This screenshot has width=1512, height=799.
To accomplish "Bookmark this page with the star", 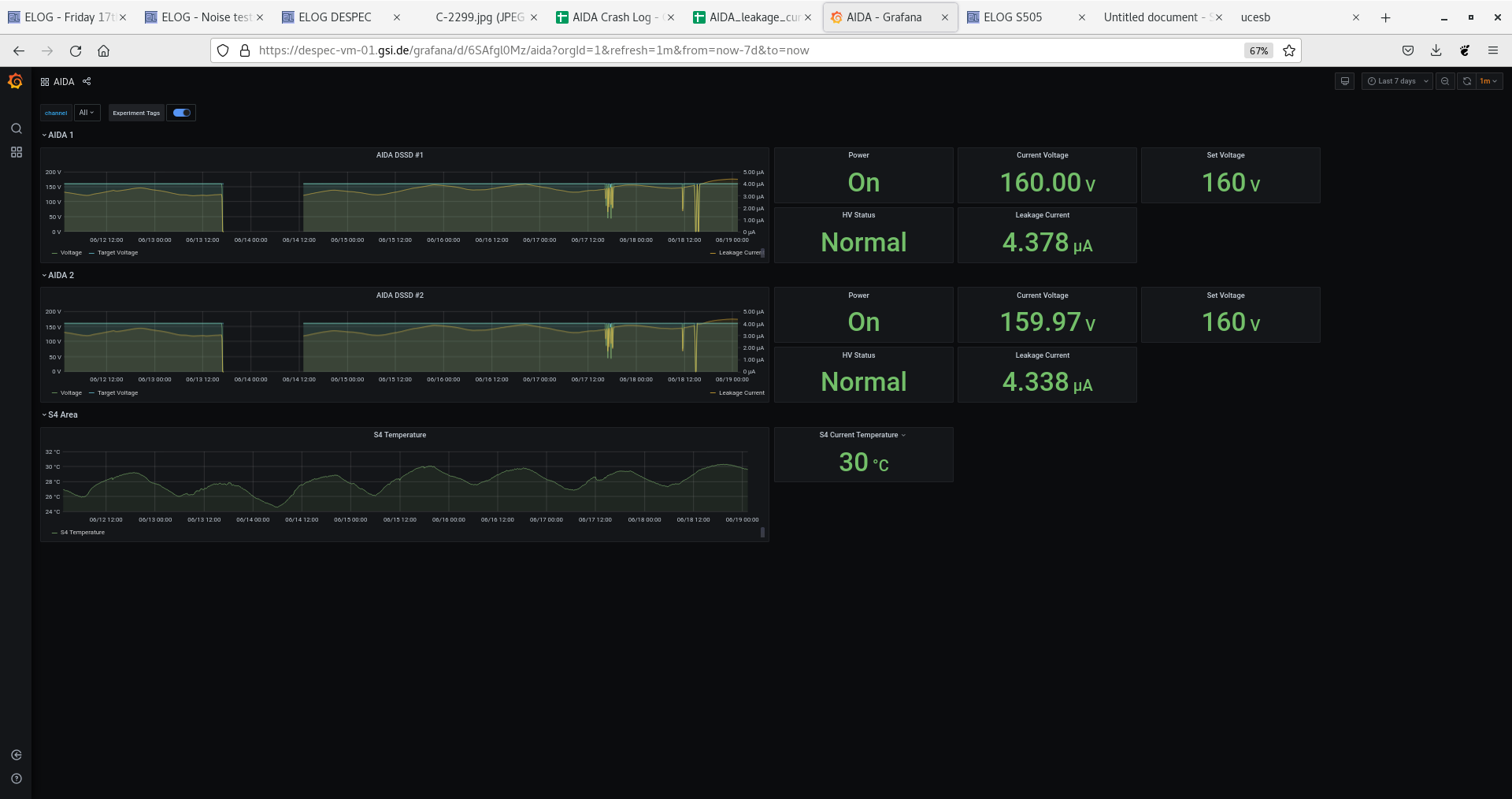I will tap(1289, 50).
